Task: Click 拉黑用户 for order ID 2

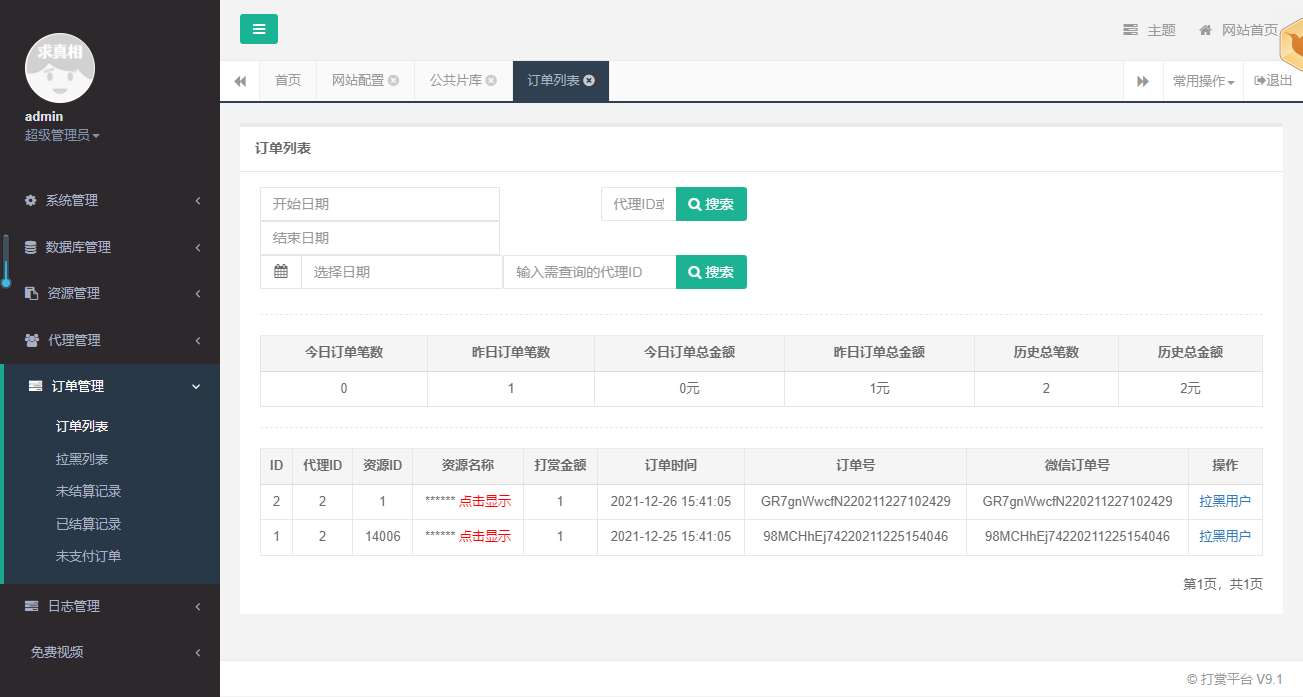Action: [x=1225, y=502]
